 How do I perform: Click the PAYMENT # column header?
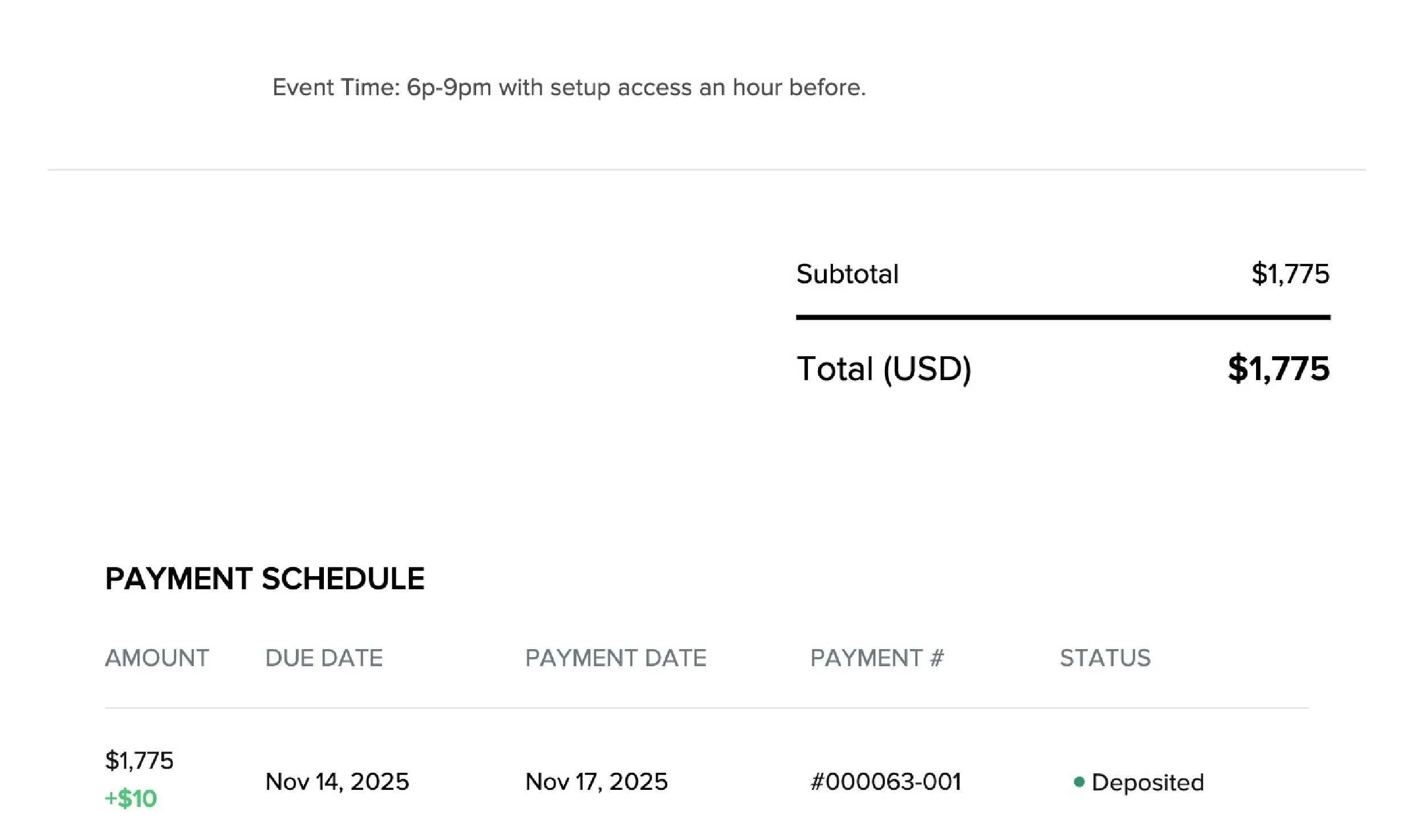click(x=877, y=658)
